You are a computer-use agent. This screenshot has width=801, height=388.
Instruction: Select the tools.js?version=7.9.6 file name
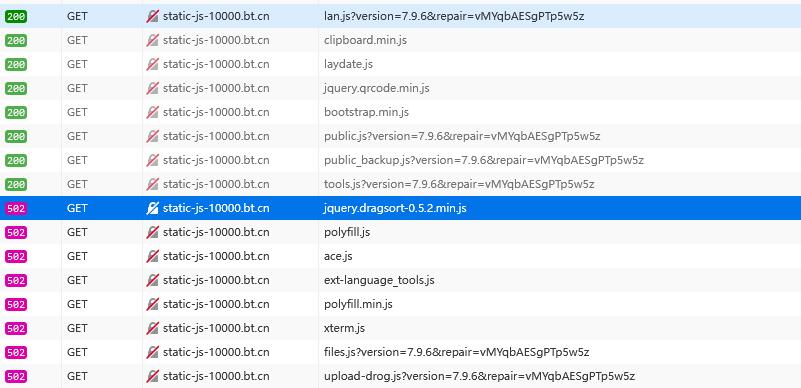tap(459, 184)
